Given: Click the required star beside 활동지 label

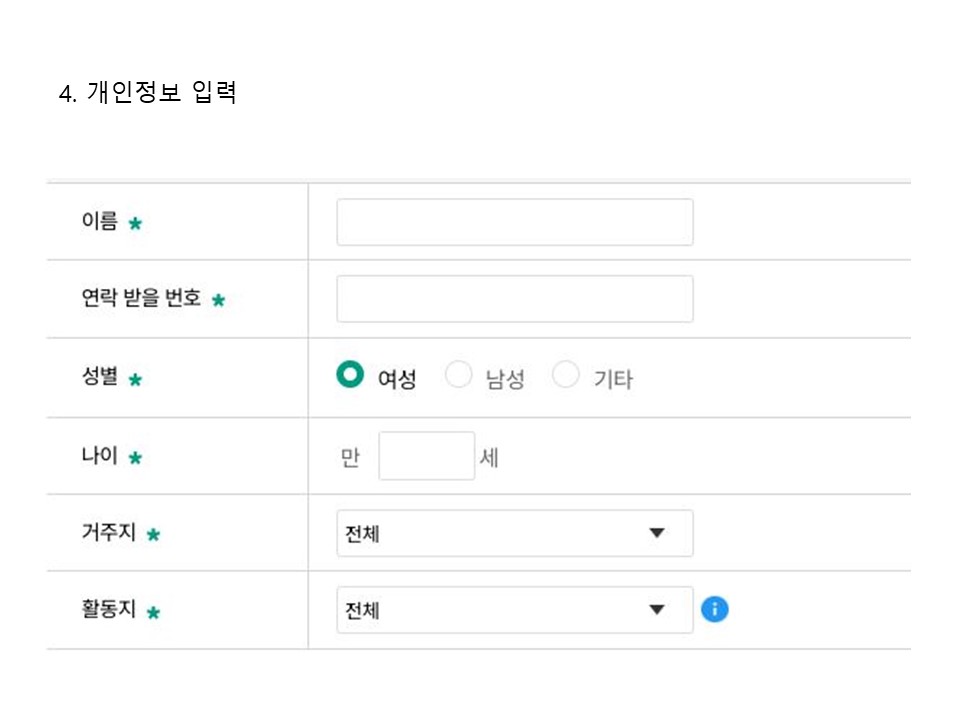Looking at the screenshot, I should [153, 612].
